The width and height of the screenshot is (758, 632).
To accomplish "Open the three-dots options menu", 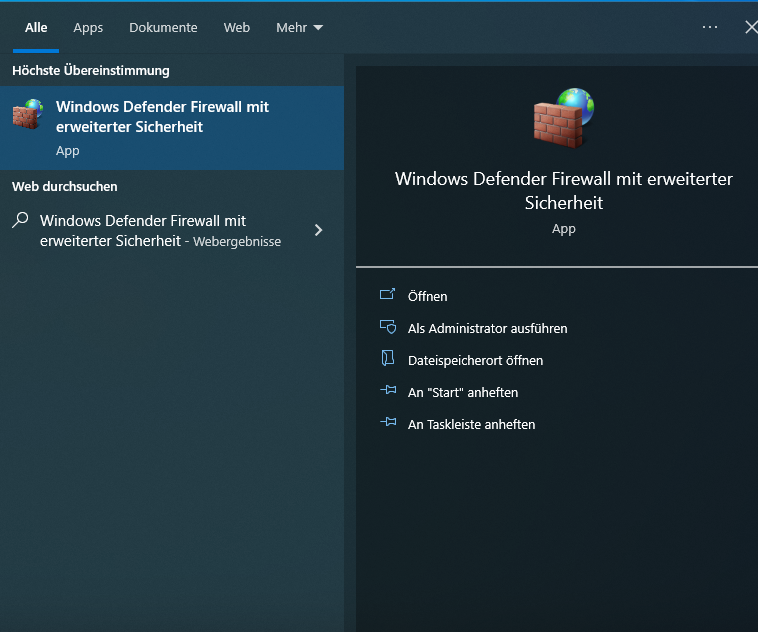I will (x=710, y=27).
